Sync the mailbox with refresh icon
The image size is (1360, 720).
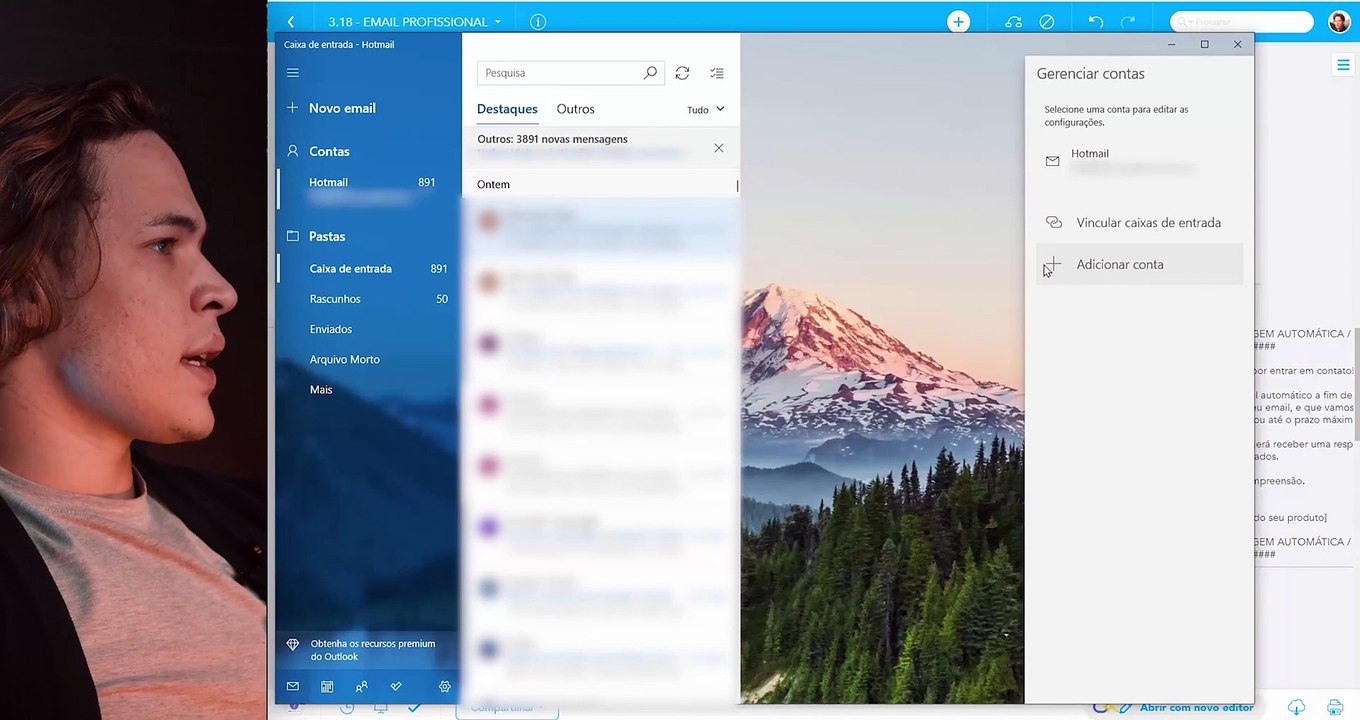[x=682, y=73]
